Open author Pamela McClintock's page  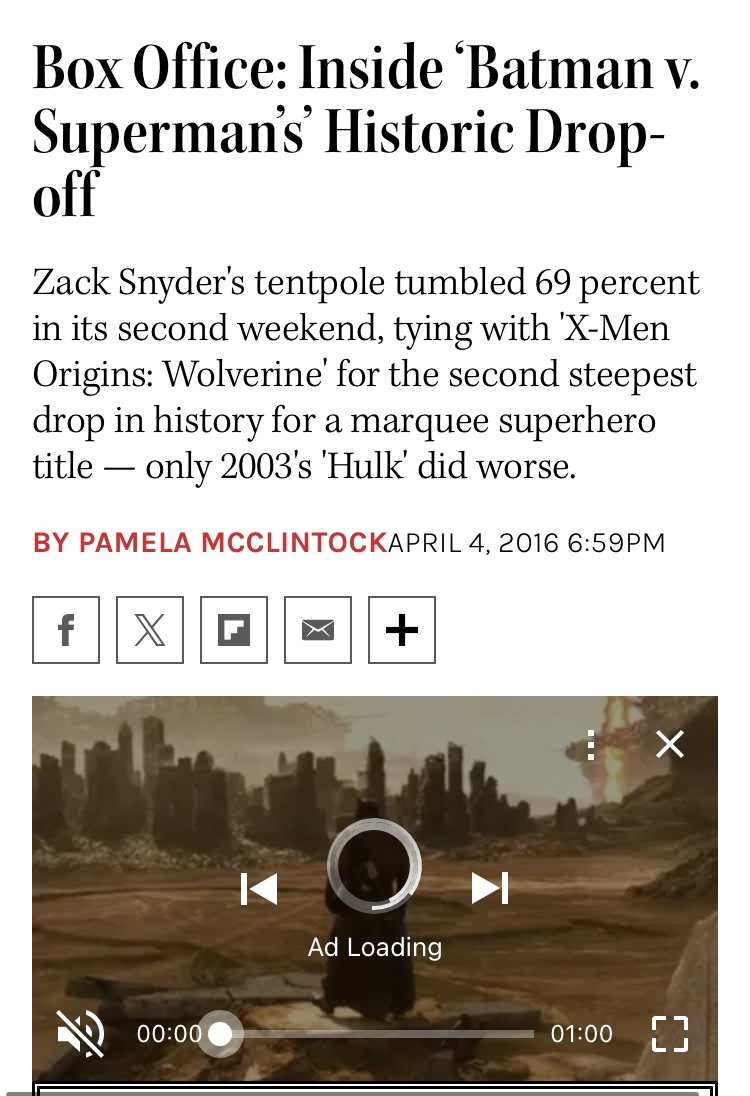point(210,542)
